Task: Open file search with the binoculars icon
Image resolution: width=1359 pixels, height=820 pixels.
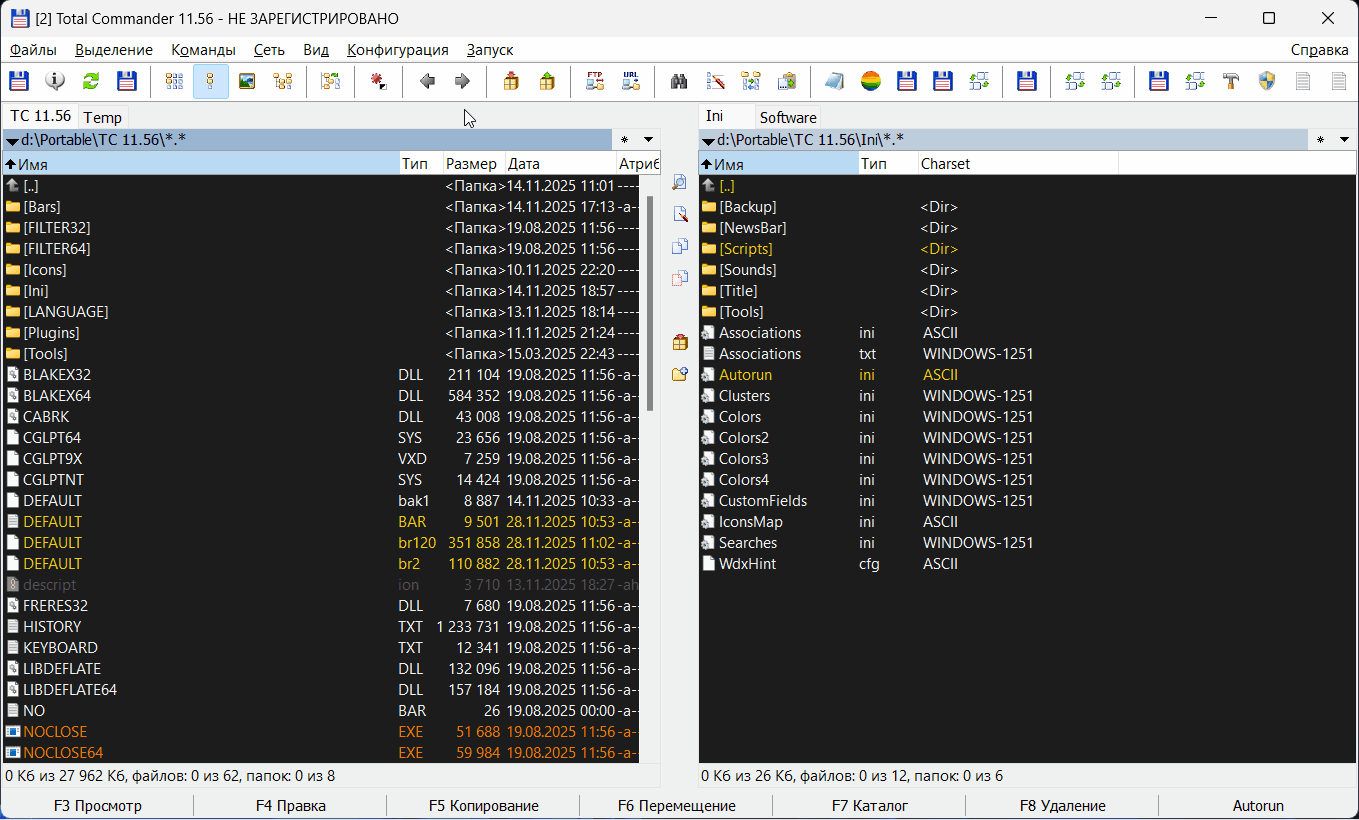Action: (x=679, y=82)
